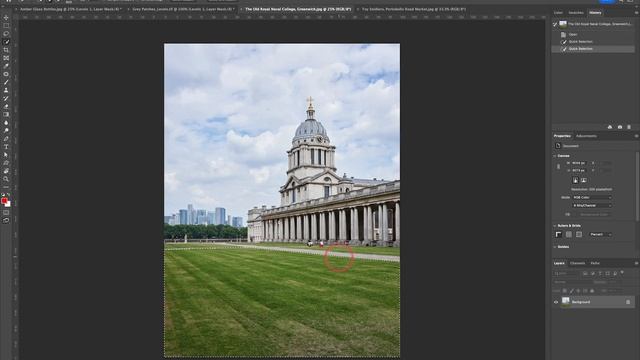Collapse the Rulers & Grids section

(x=555, y=226)
